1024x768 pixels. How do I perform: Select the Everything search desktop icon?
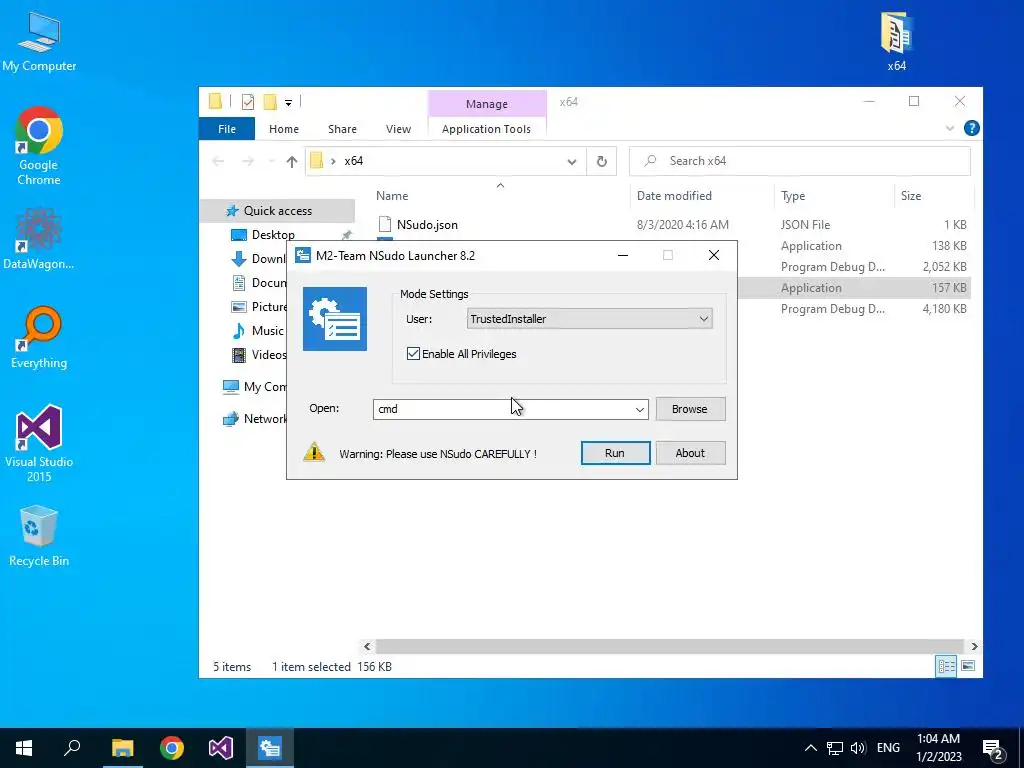coord(39,338)
